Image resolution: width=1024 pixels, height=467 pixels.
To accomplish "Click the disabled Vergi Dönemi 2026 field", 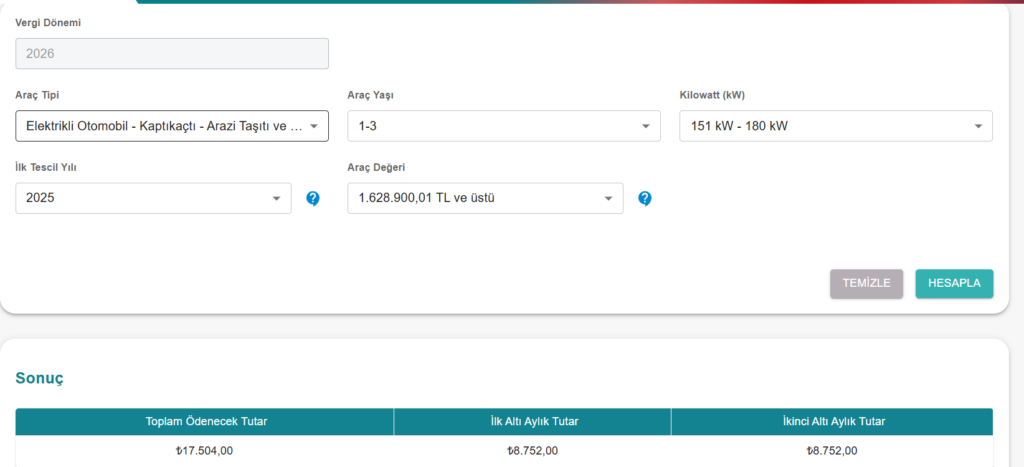I will tap(172, 54).
